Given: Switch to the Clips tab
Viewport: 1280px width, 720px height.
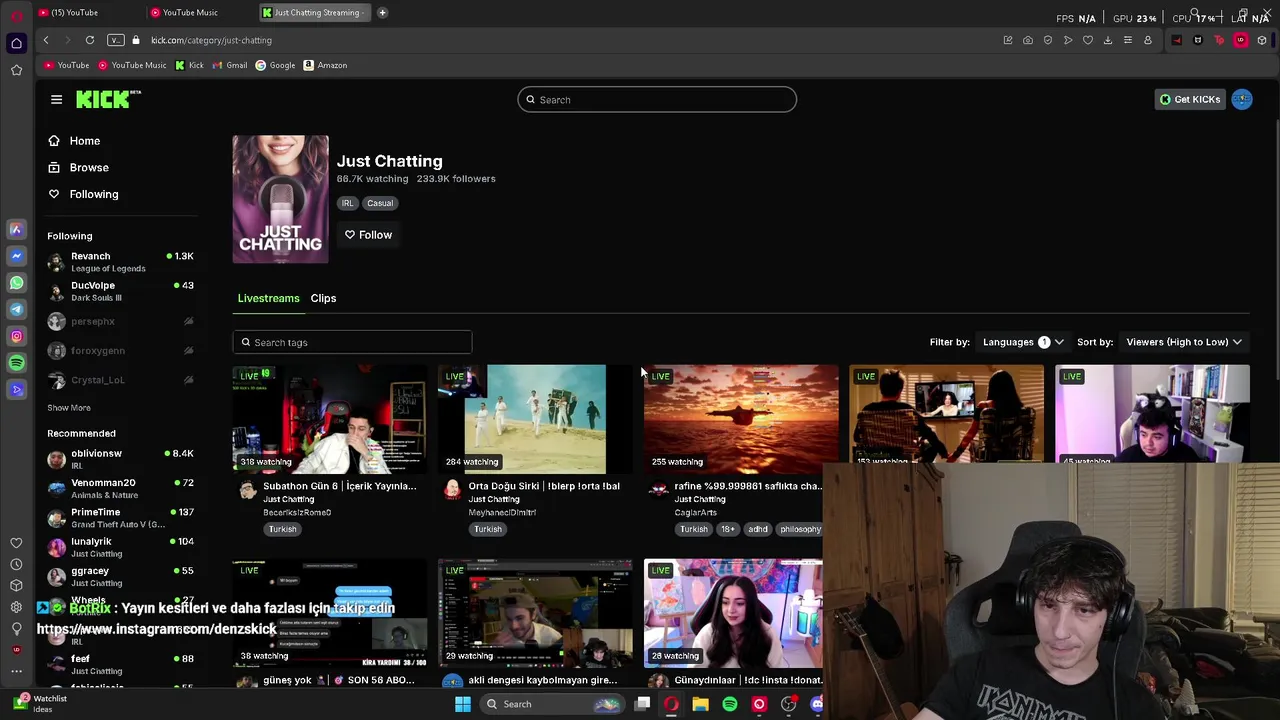Looking at the screenshot, I should point(323,298).
